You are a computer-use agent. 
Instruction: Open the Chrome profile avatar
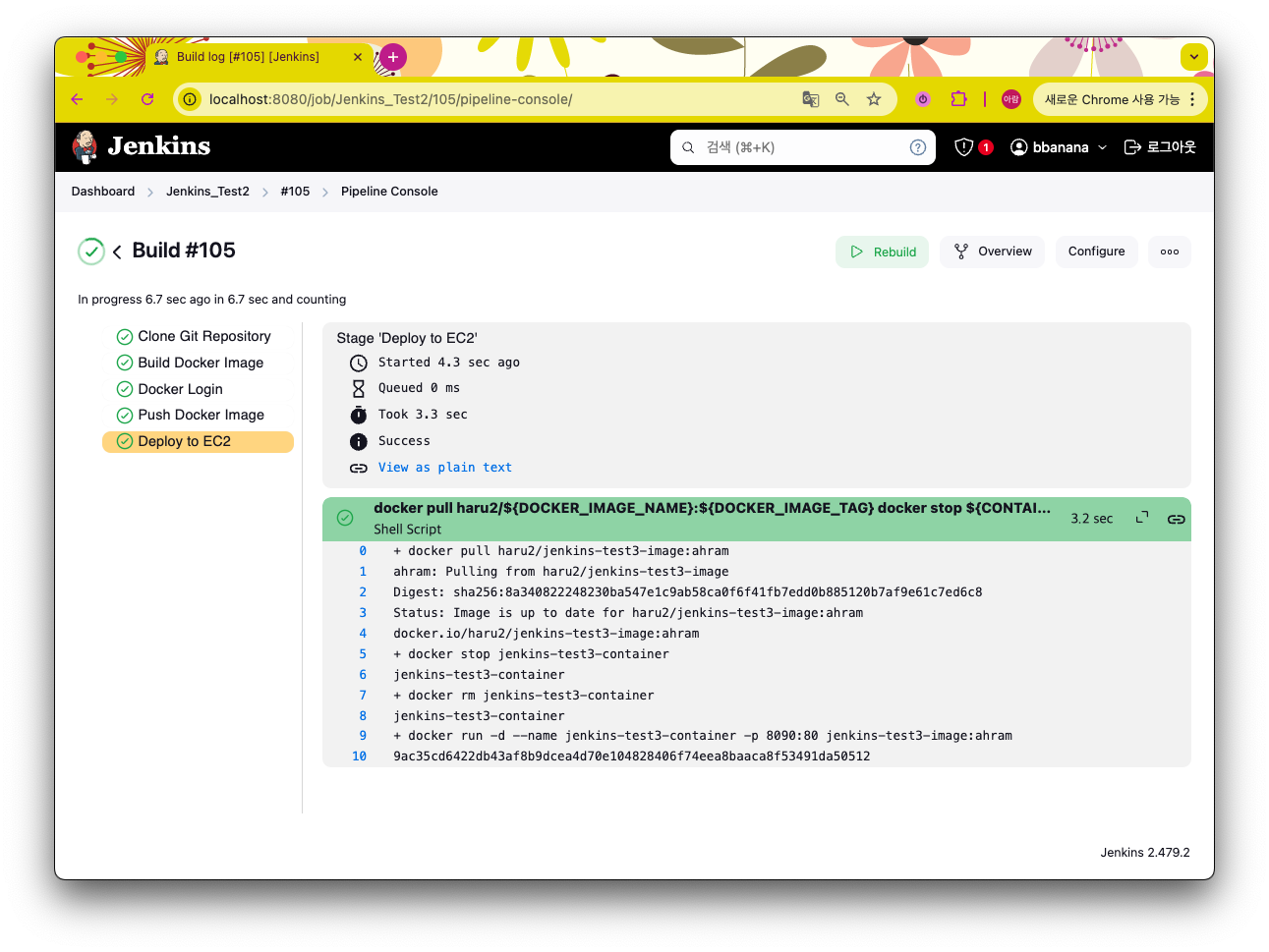(x=1011, y=99)
